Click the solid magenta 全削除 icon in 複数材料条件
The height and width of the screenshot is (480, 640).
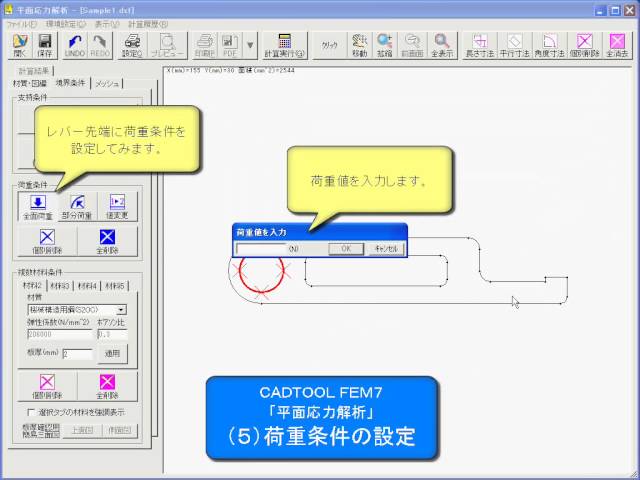tap(107, 387)
